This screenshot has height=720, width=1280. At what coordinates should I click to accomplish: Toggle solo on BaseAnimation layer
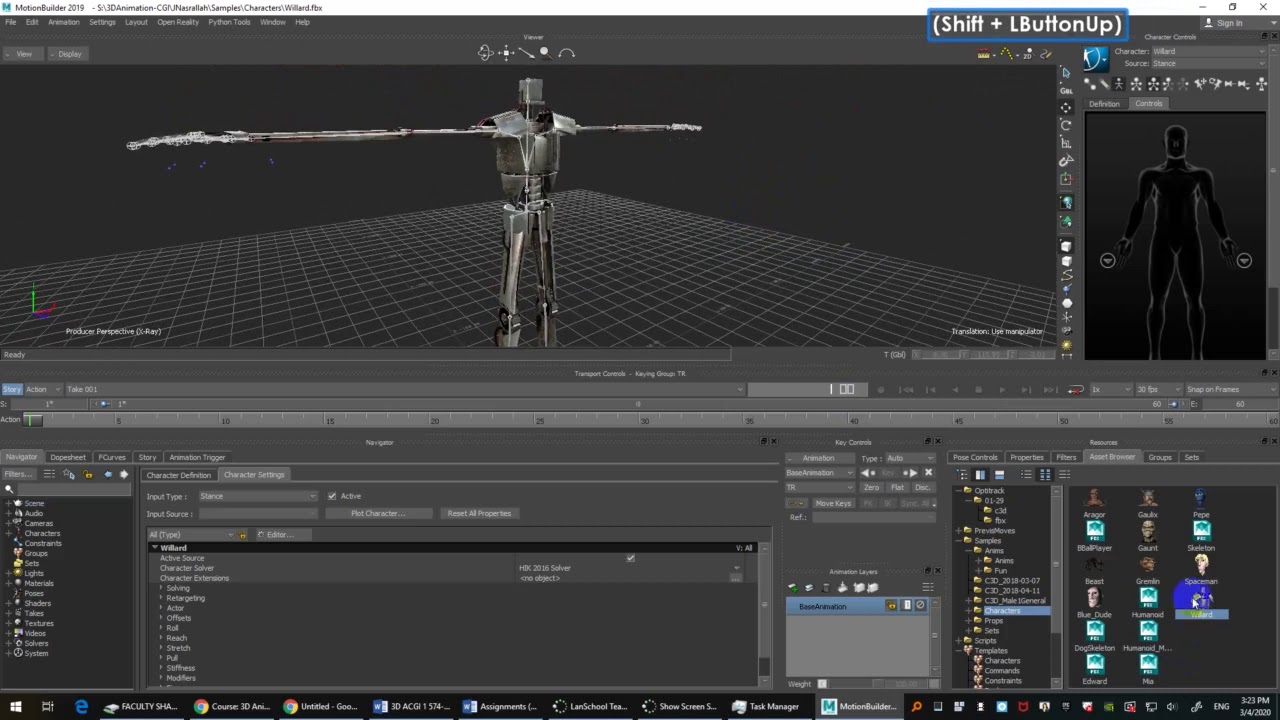(x=907, y=606)
